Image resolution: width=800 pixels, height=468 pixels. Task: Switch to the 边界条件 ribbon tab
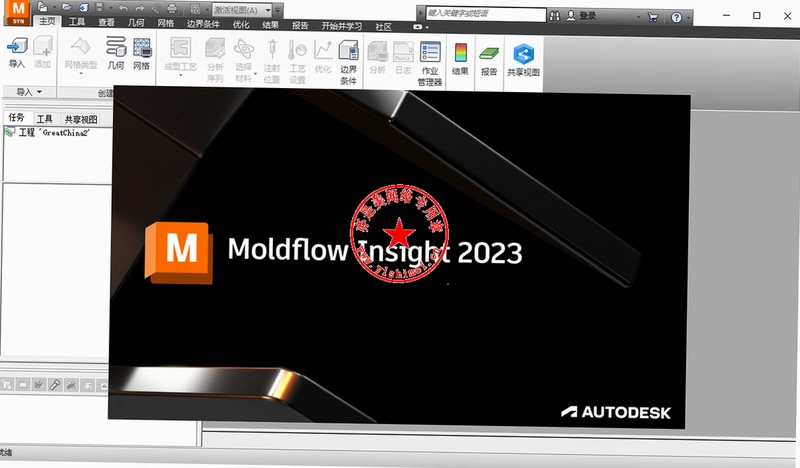pos(203,24)
